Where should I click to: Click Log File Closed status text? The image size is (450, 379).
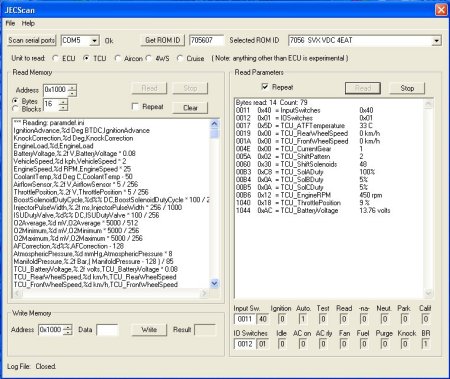click(32, 366)
